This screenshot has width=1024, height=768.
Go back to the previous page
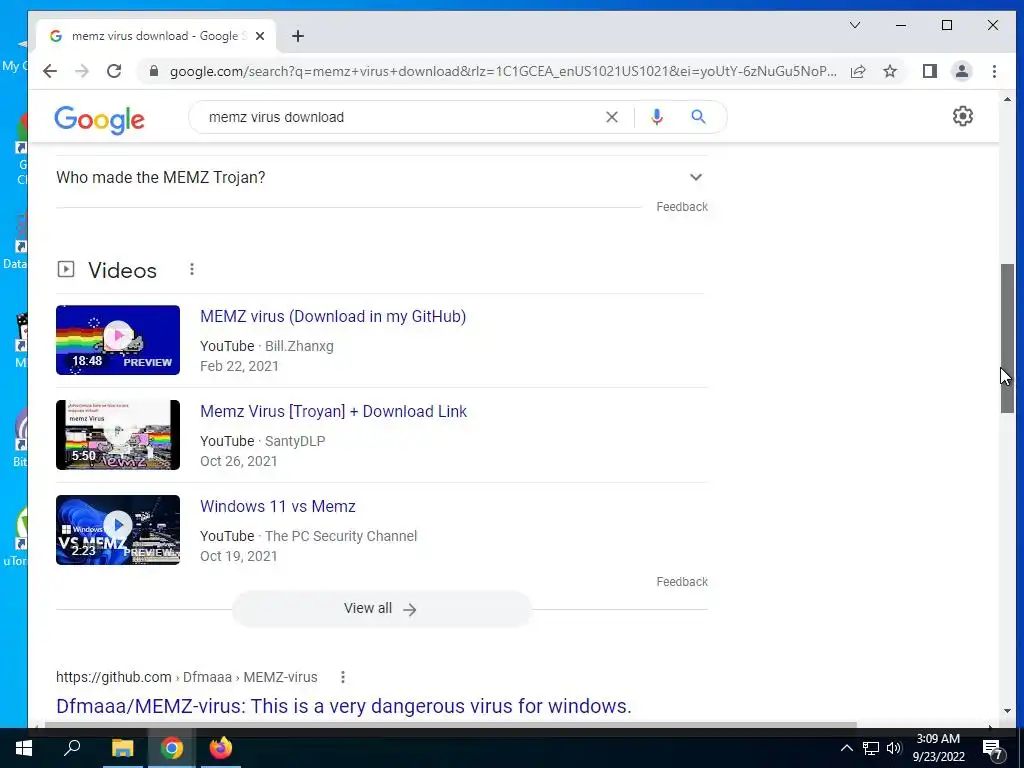(50, 71)
